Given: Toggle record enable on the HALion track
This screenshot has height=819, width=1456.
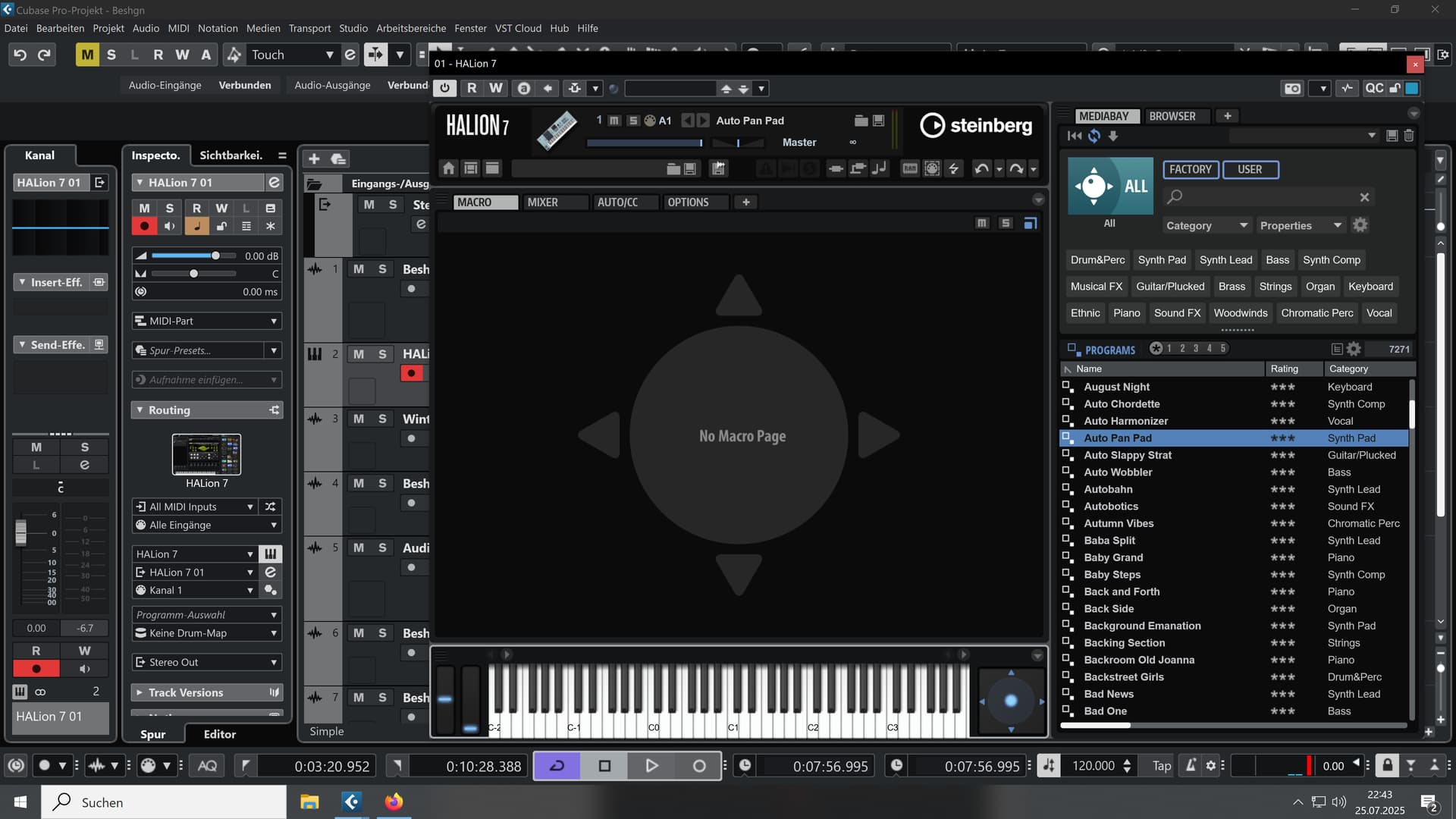Looking at the screenshot, I should pos(412,373).
